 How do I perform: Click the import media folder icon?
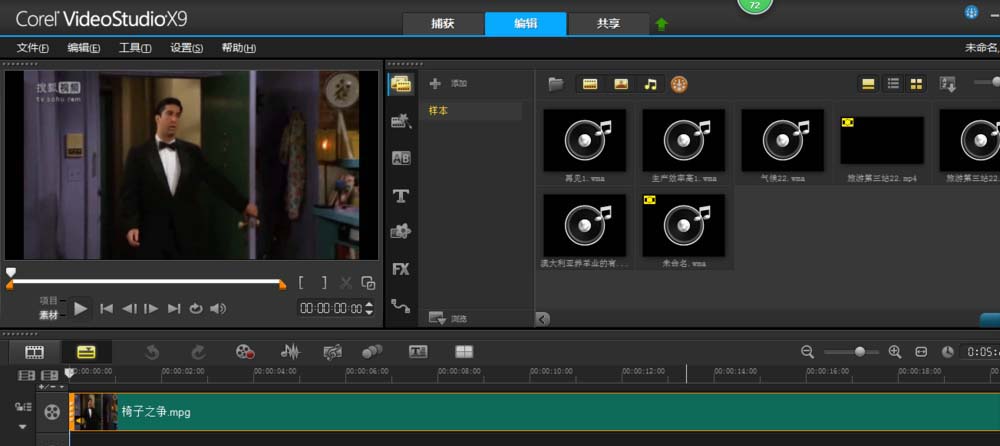click(556, 84)
